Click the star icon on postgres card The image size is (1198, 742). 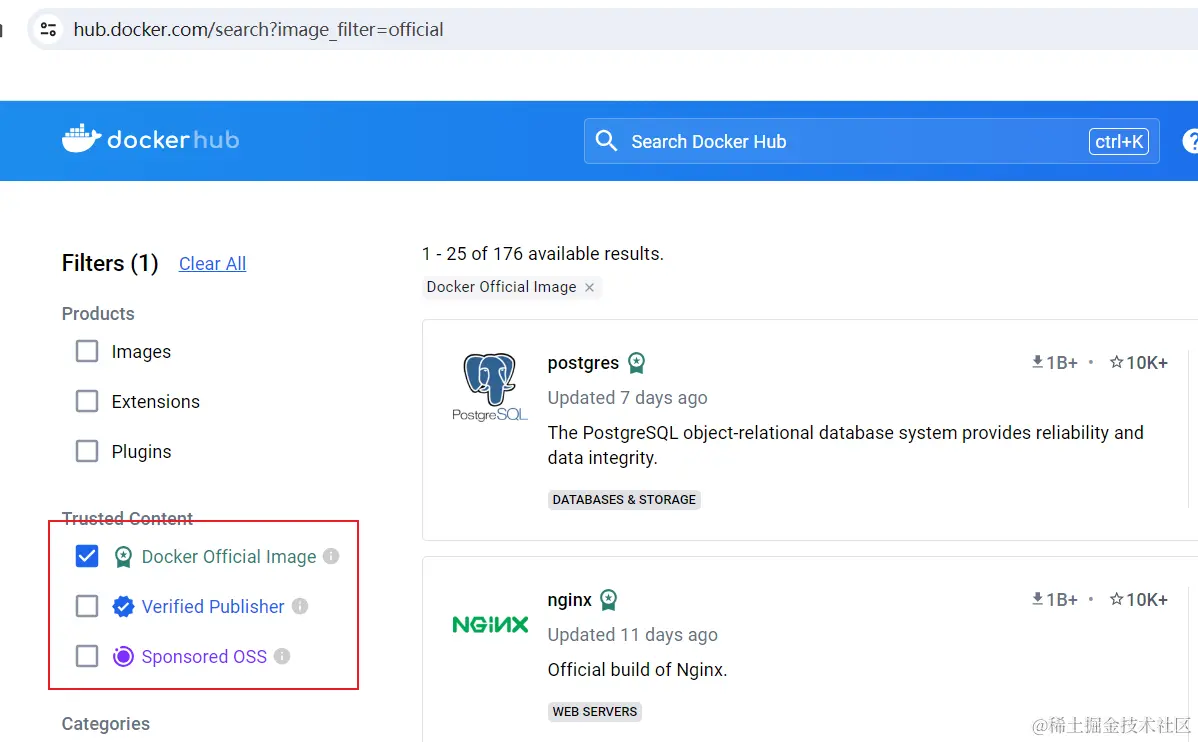click(1116, 362)
